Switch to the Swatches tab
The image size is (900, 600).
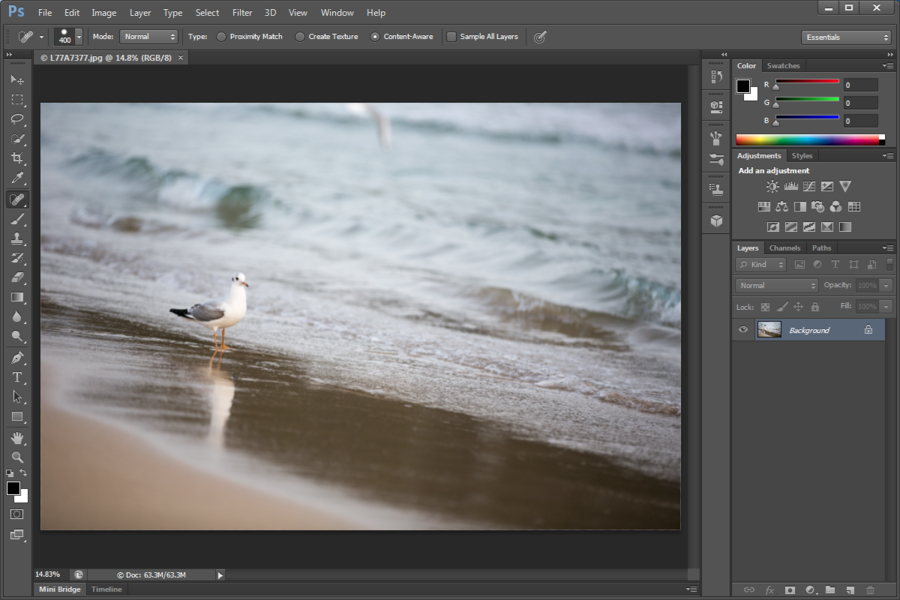[783, 65]
